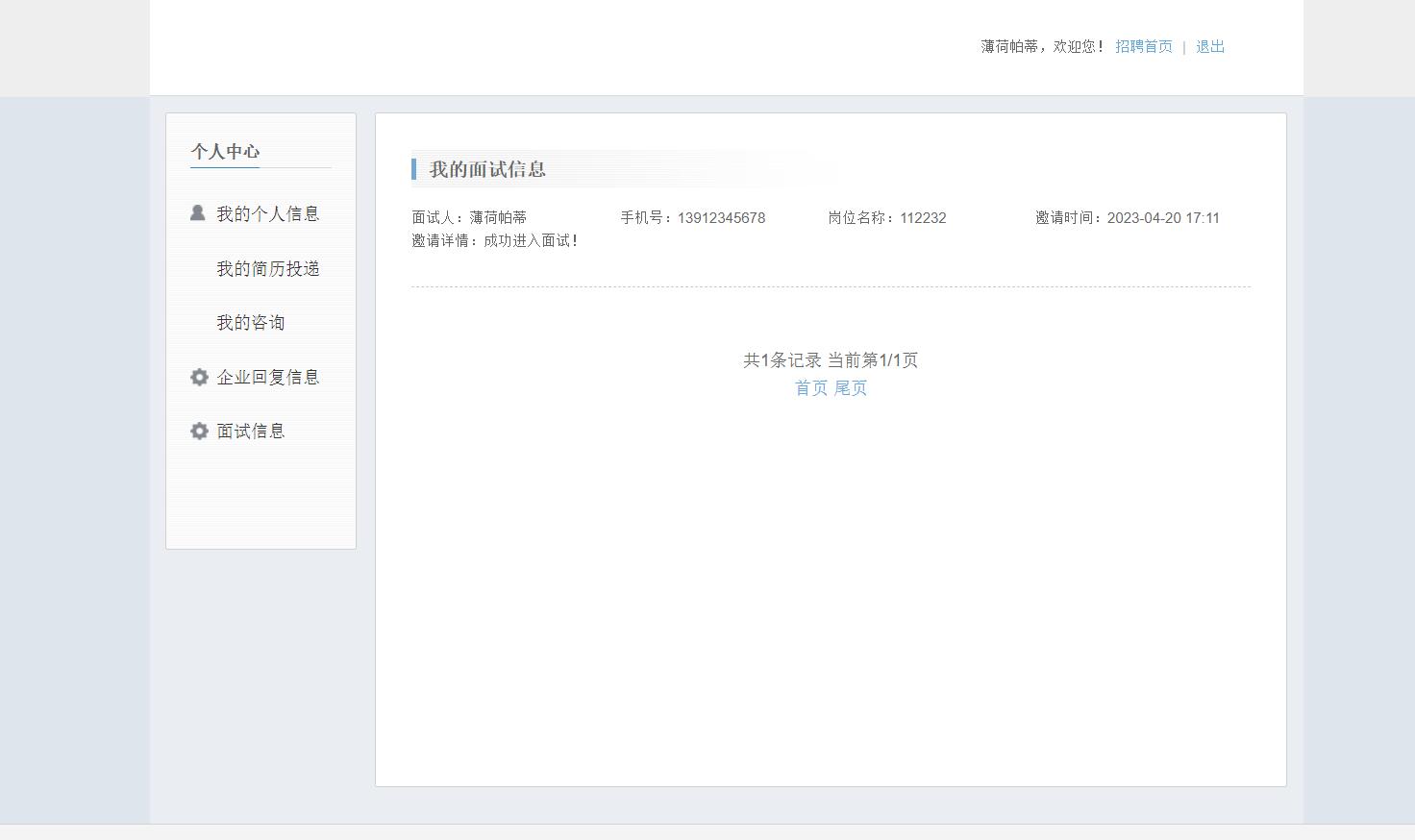Click the 退出 logout link
The height and width of the screenshot is (840, 1415).
(1210, 46)
